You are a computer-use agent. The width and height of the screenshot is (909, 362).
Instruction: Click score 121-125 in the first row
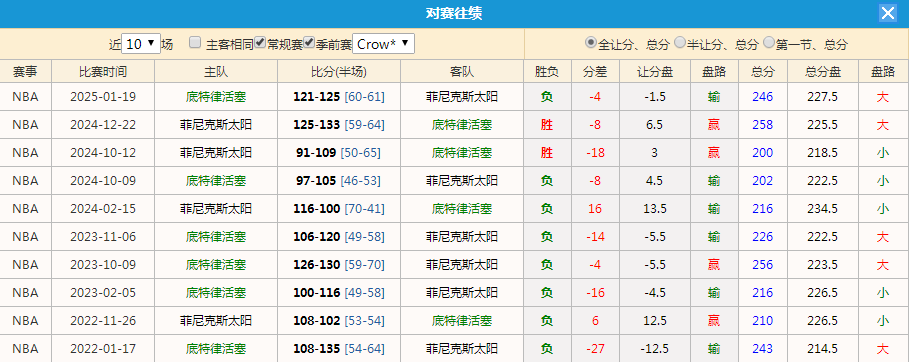[x=317, y=97]
